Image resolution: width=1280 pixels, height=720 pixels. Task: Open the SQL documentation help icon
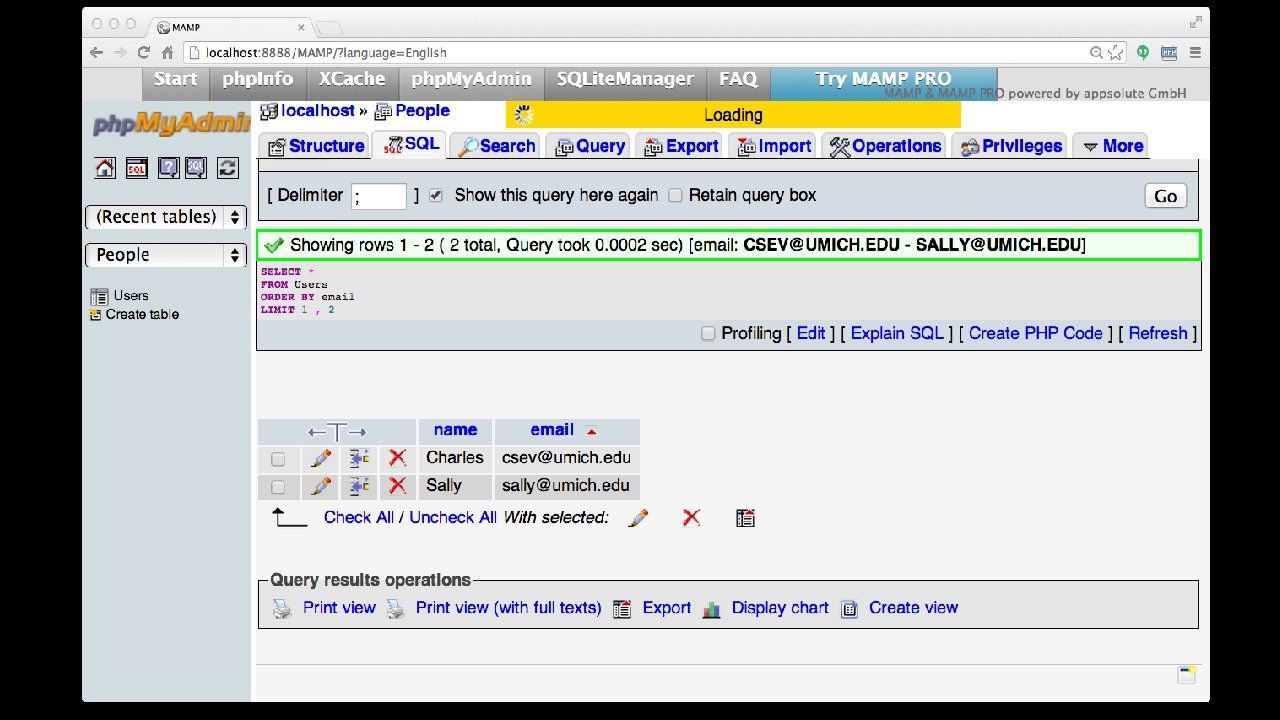click(196, 168)
